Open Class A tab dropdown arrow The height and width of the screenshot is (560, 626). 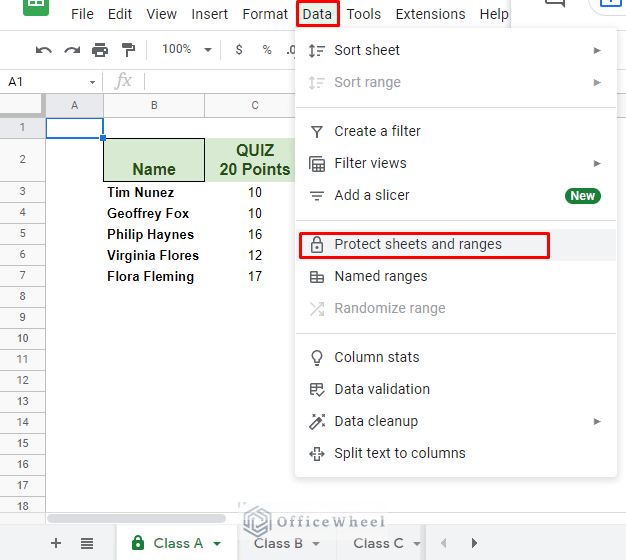pyautogui.click(x=217, y=544)
